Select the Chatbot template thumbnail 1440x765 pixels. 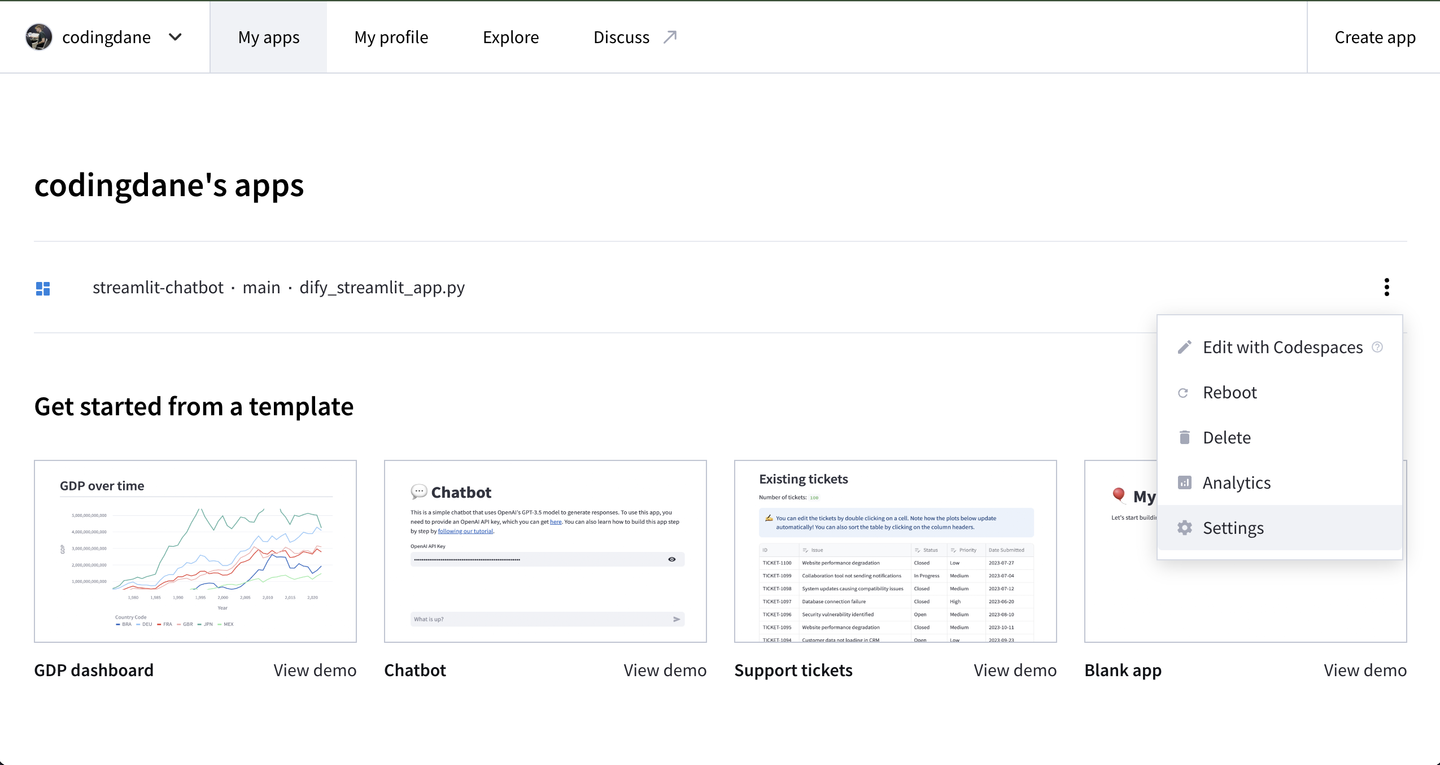pyautogui.click(x=545, y=551)
